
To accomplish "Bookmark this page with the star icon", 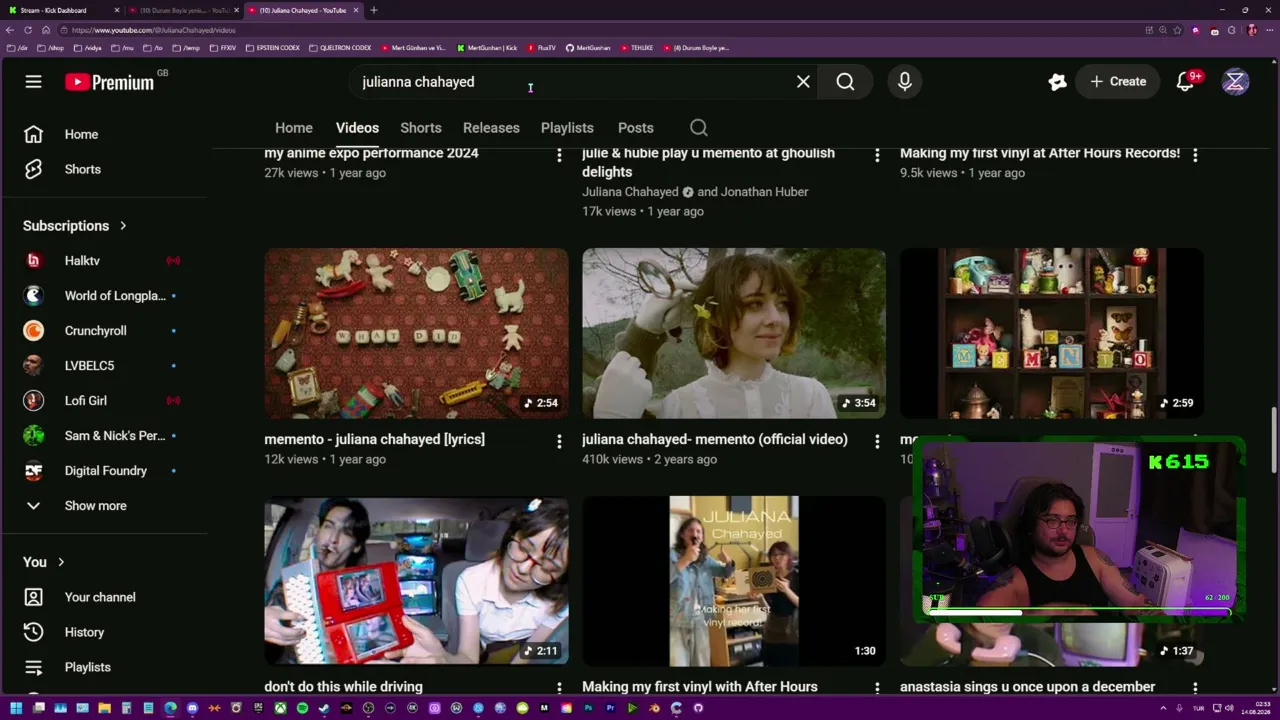I will click(x=1177, y=30).
